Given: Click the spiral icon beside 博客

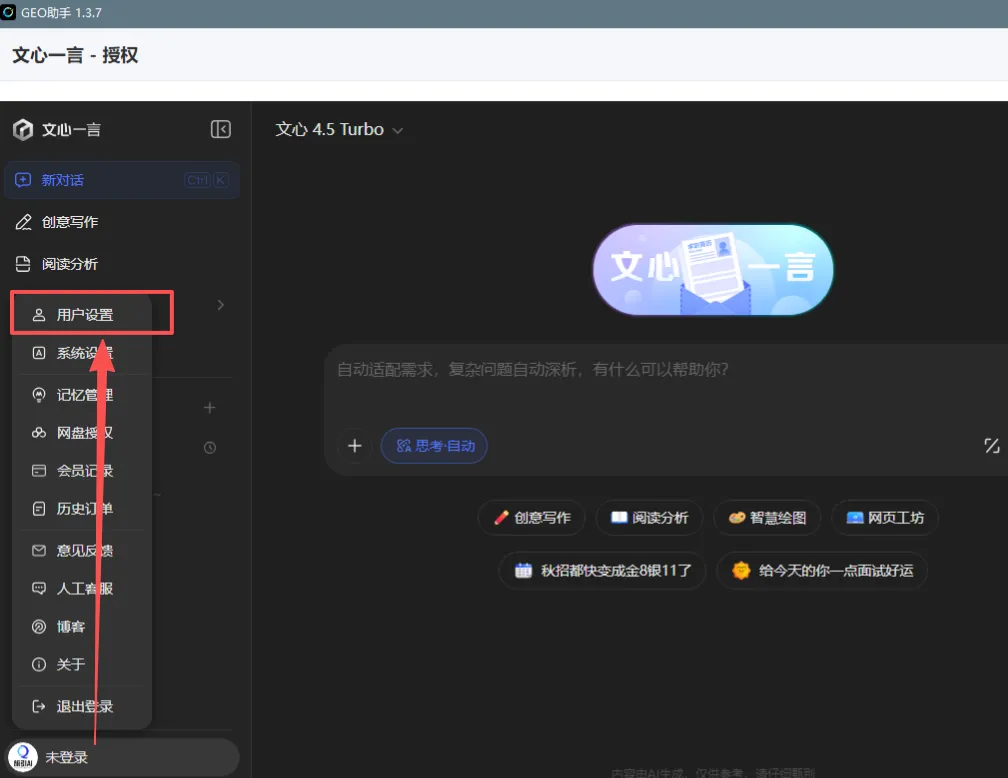Looking at the screenshot, I should pyautogui.click(x=39, y=626).
